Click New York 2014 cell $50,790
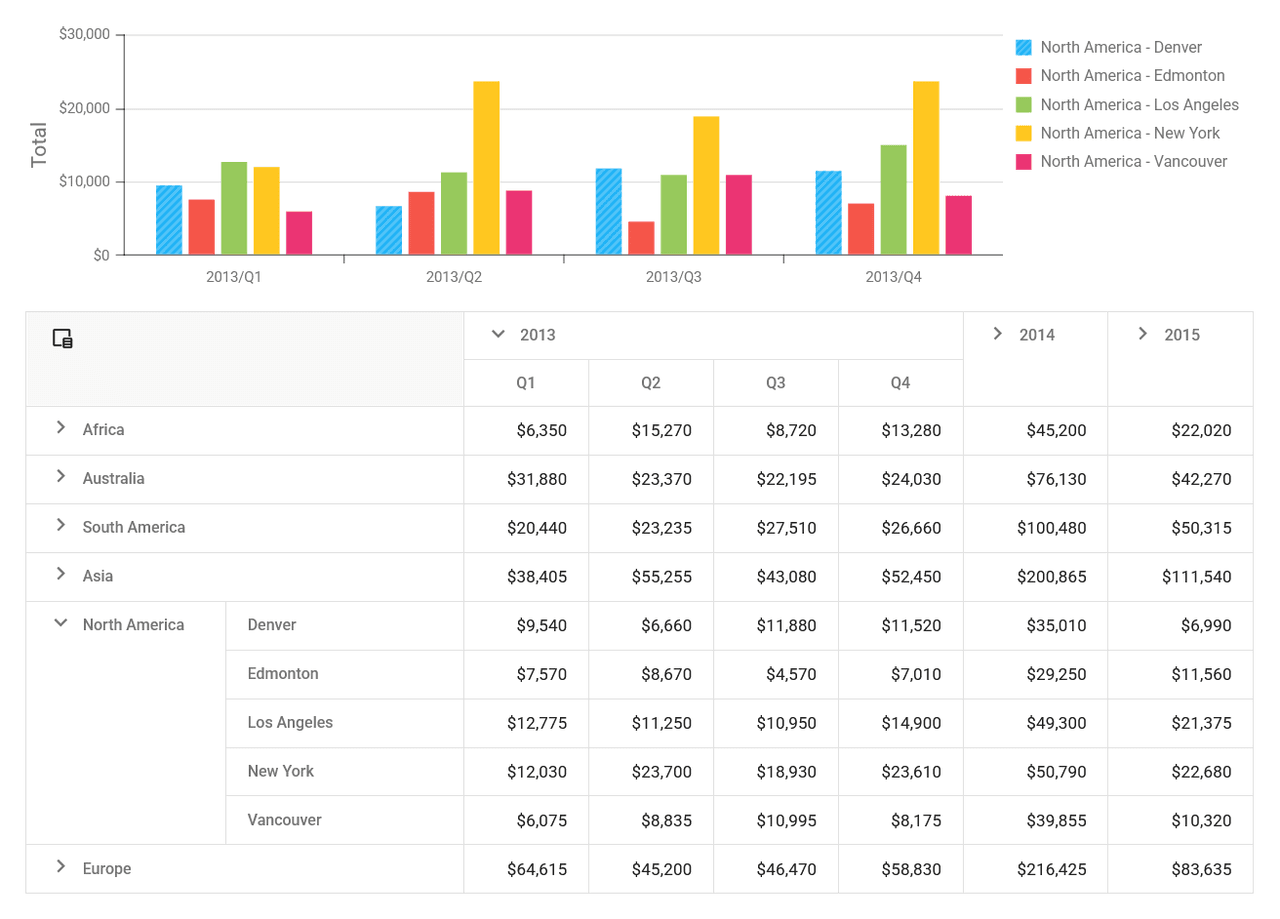The width and height of the screenshot is (1280, 919). pyautogui.click(x=1036, y=772)
